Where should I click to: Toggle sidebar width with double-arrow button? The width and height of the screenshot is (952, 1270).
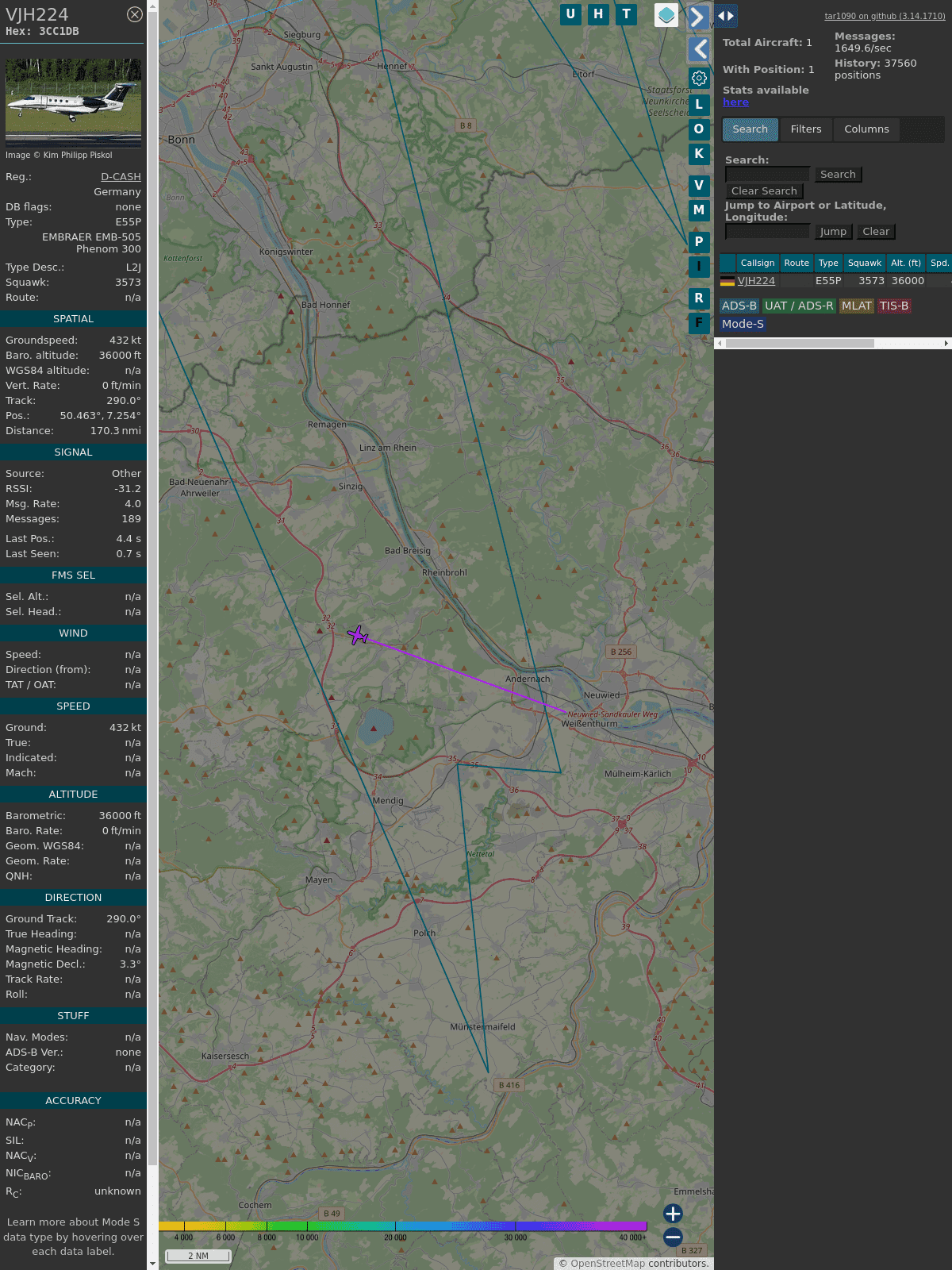point(725,15)
